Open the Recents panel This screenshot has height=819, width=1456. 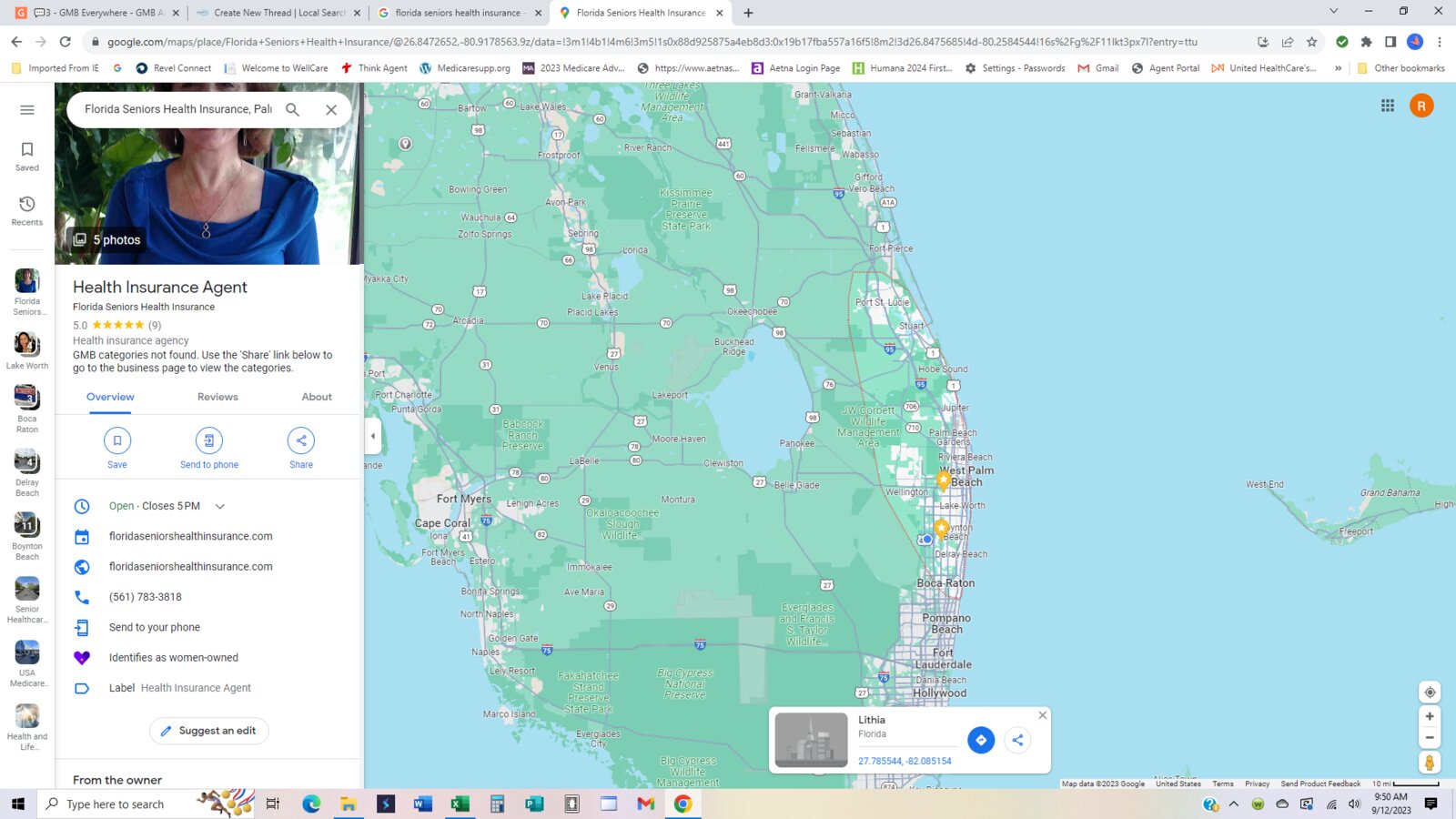(x=27, y=211)
